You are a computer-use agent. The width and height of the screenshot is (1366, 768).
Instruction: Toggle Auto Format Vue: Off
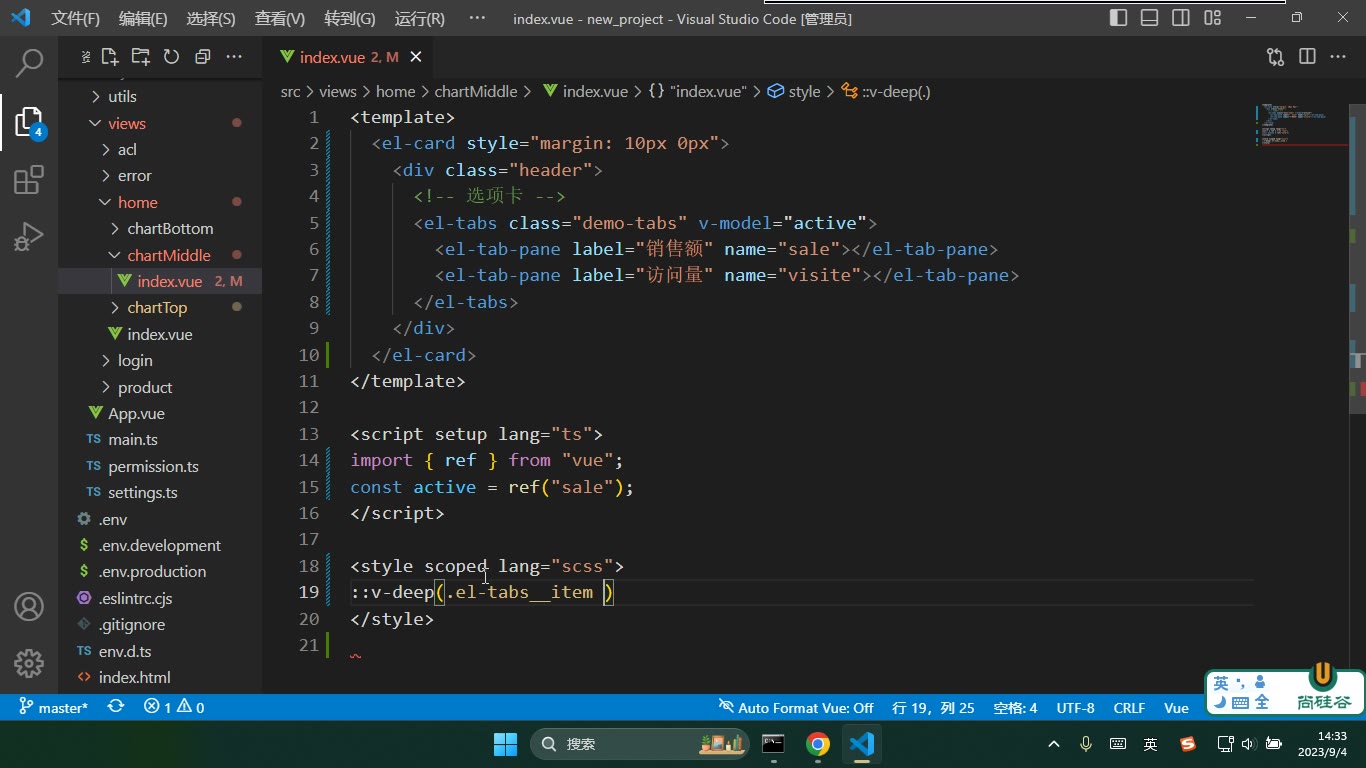click(796, 707)
